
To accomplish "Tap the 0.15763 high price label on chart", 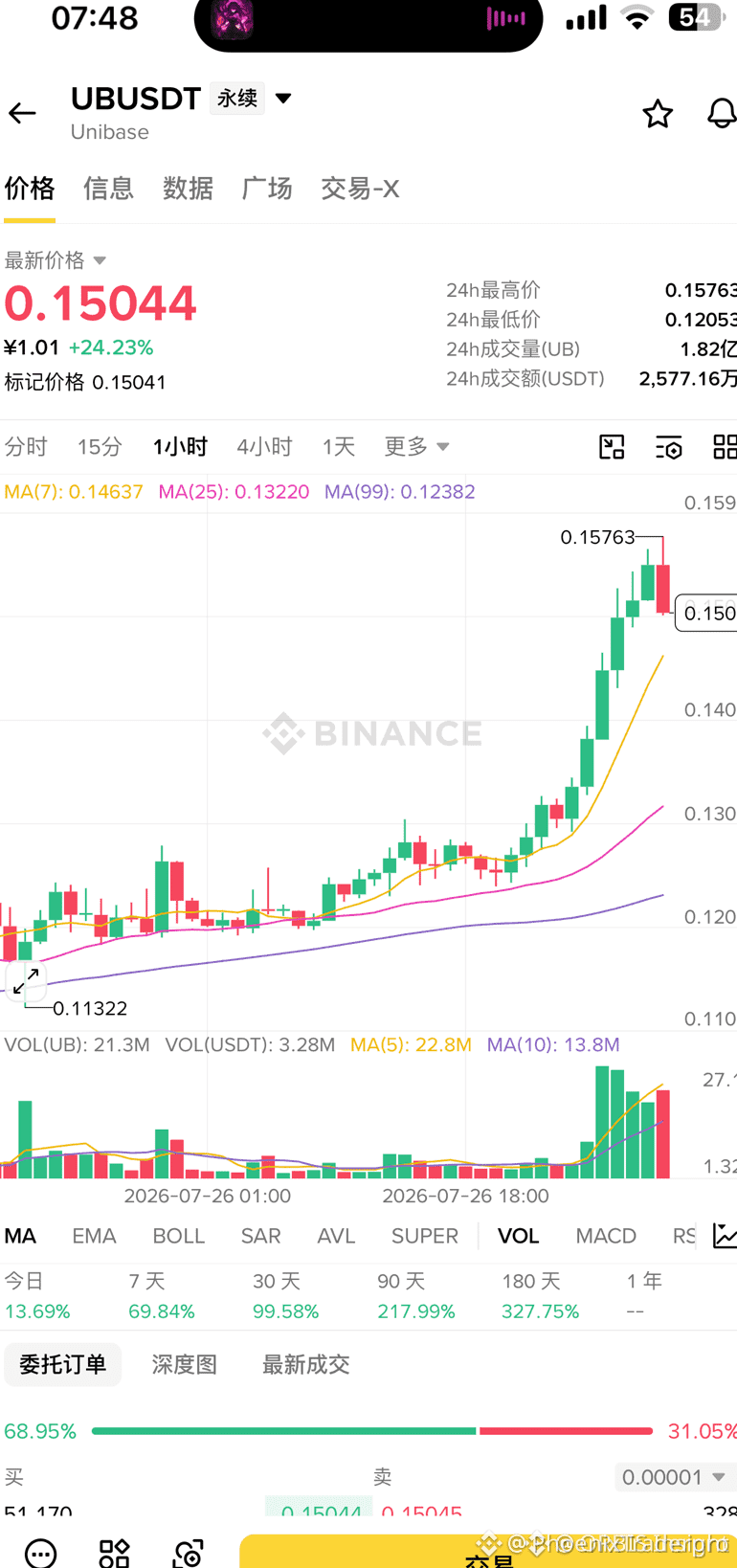I will [x=597, y=537].
